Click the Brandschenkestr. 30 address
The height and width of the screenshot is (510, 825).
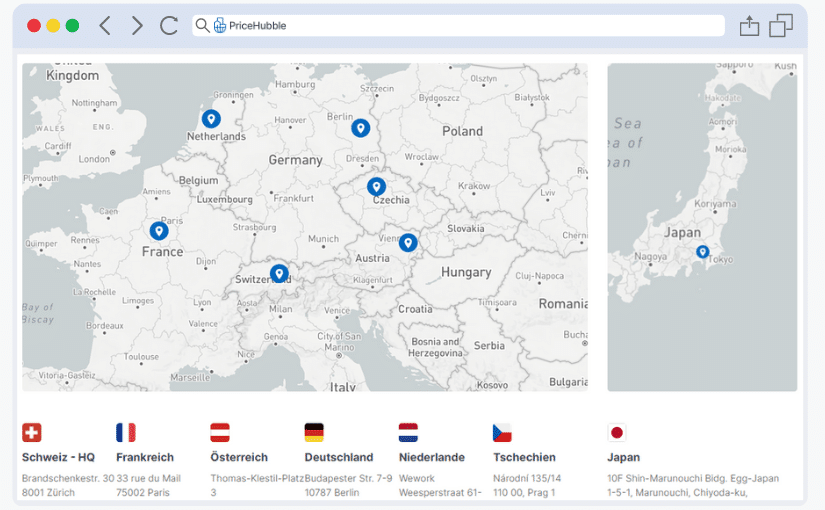(68, 478)
